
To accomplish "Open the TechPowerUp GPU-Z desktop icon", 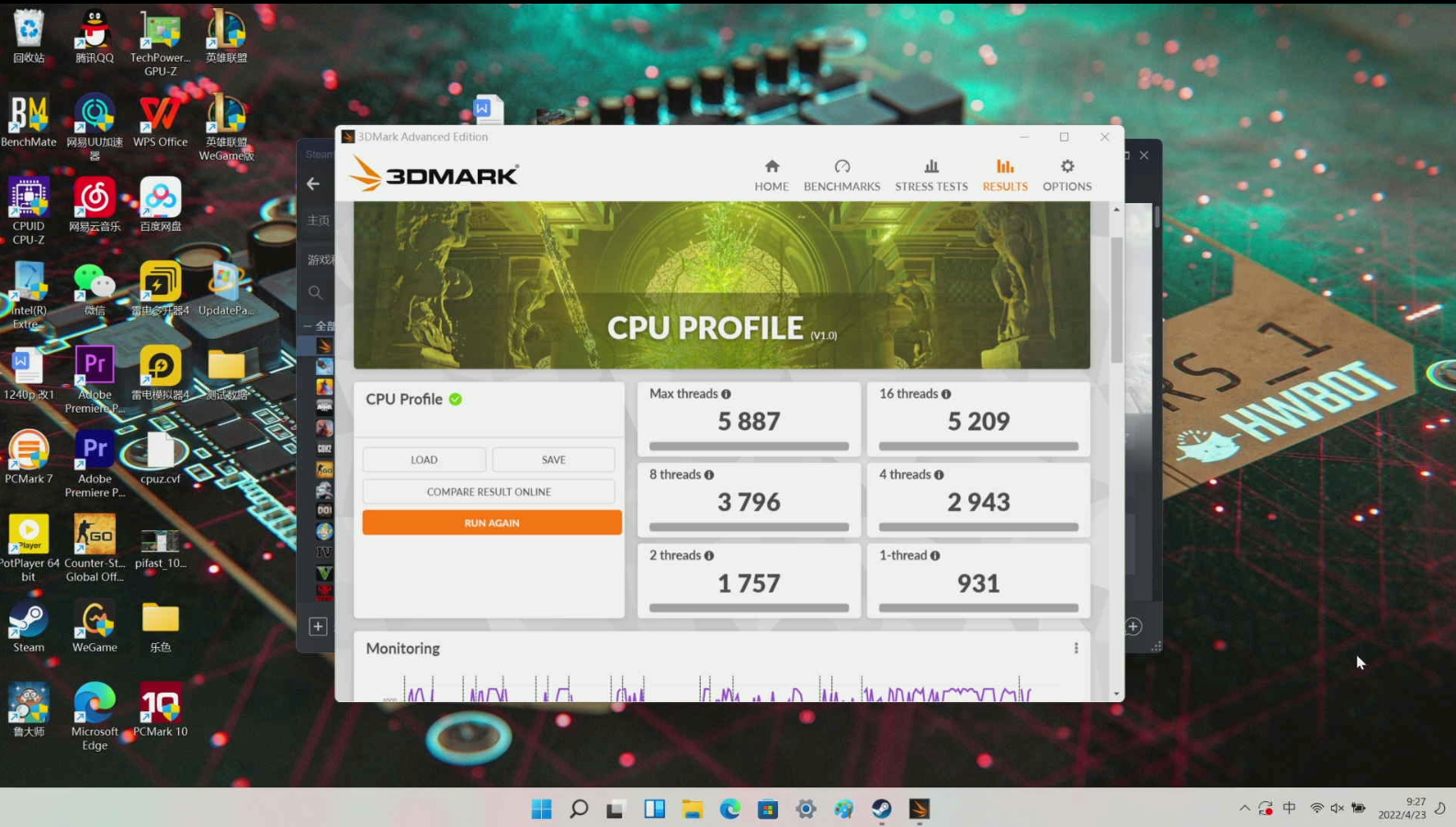I will pyautogui.click(x=160, y=43).
